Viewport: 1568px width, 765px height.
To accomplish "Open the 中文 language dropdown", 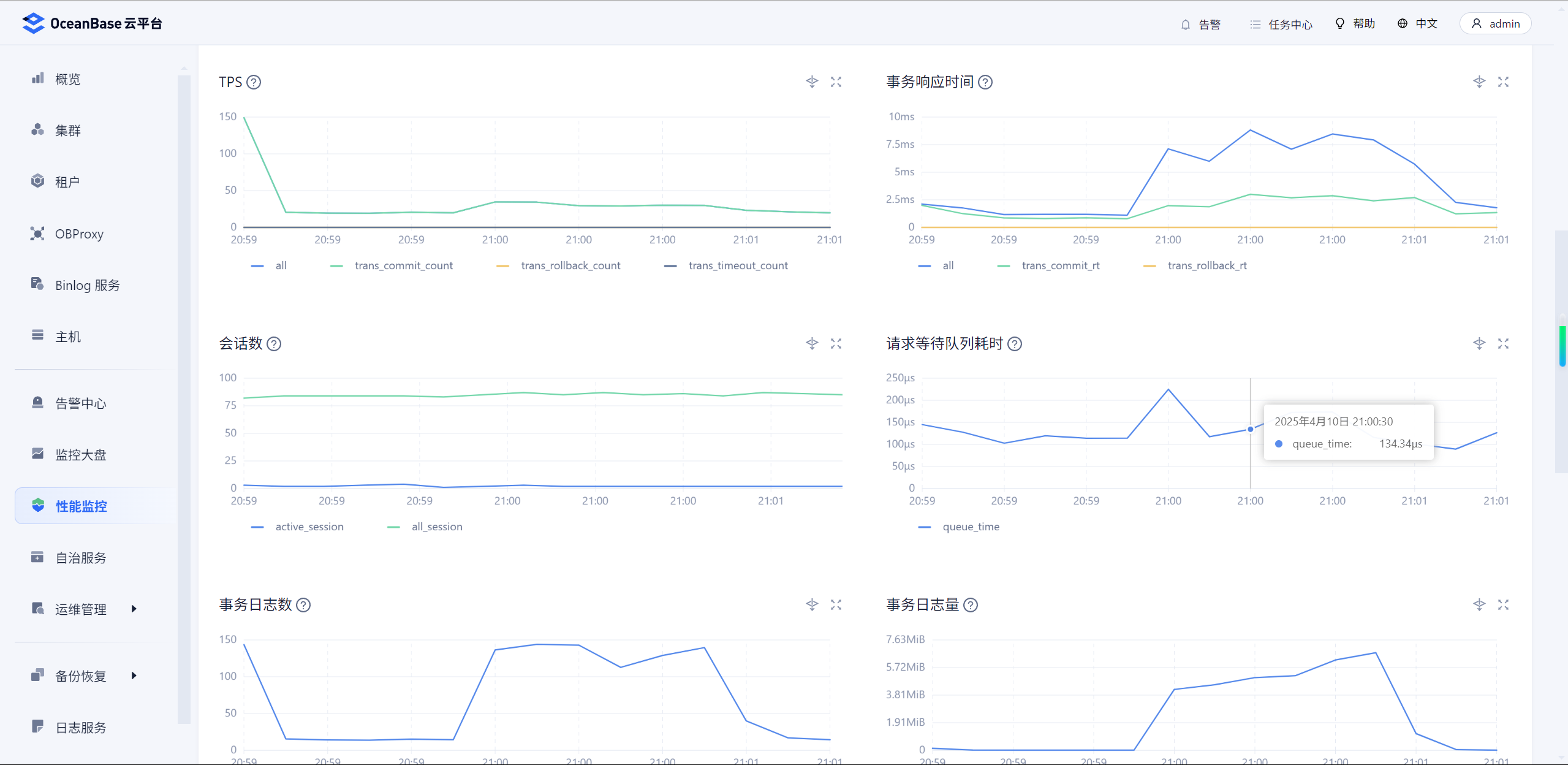I will (1418, 24).
